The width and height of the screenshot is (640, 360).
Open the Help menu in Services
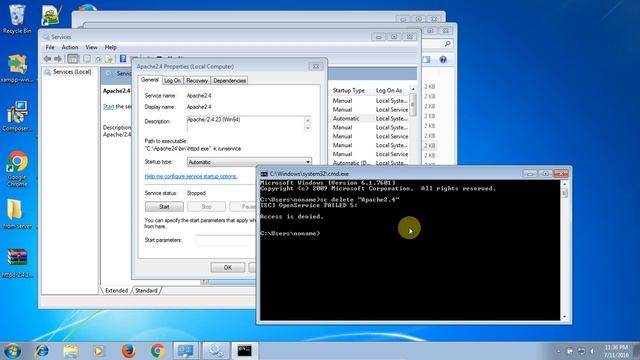click(111, 47)
